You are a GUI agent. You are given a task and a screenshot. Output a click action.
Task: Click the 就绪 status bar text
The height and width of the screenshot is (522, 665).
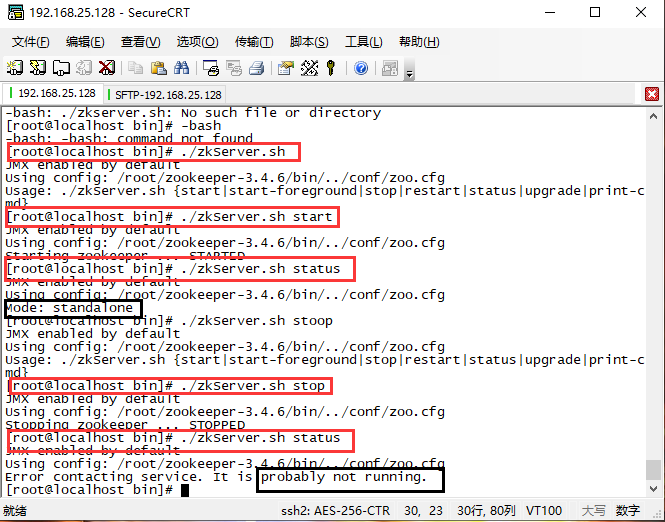click(14, 511)
